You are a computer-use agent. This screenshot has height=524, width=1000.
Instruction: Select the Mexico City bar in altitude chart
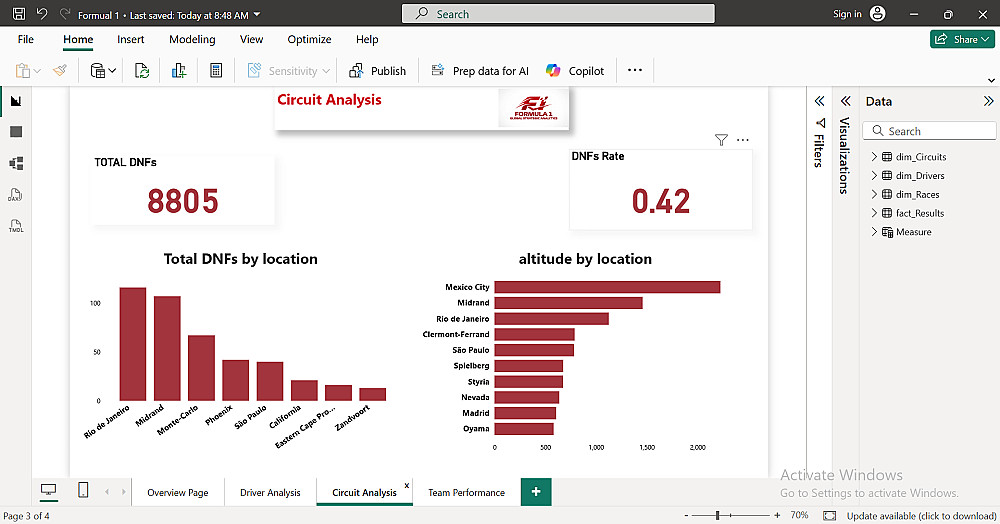point(607,287)
